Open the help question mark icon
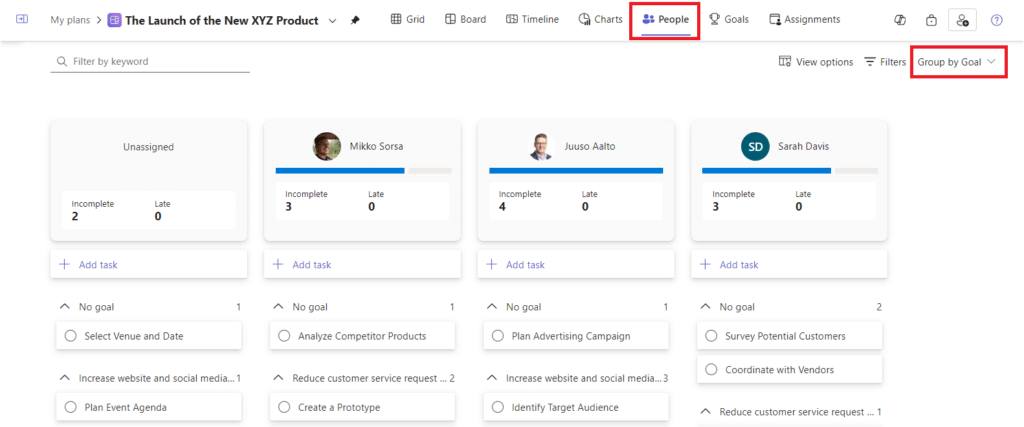1024x427 pixels. (x=997, y=20)
